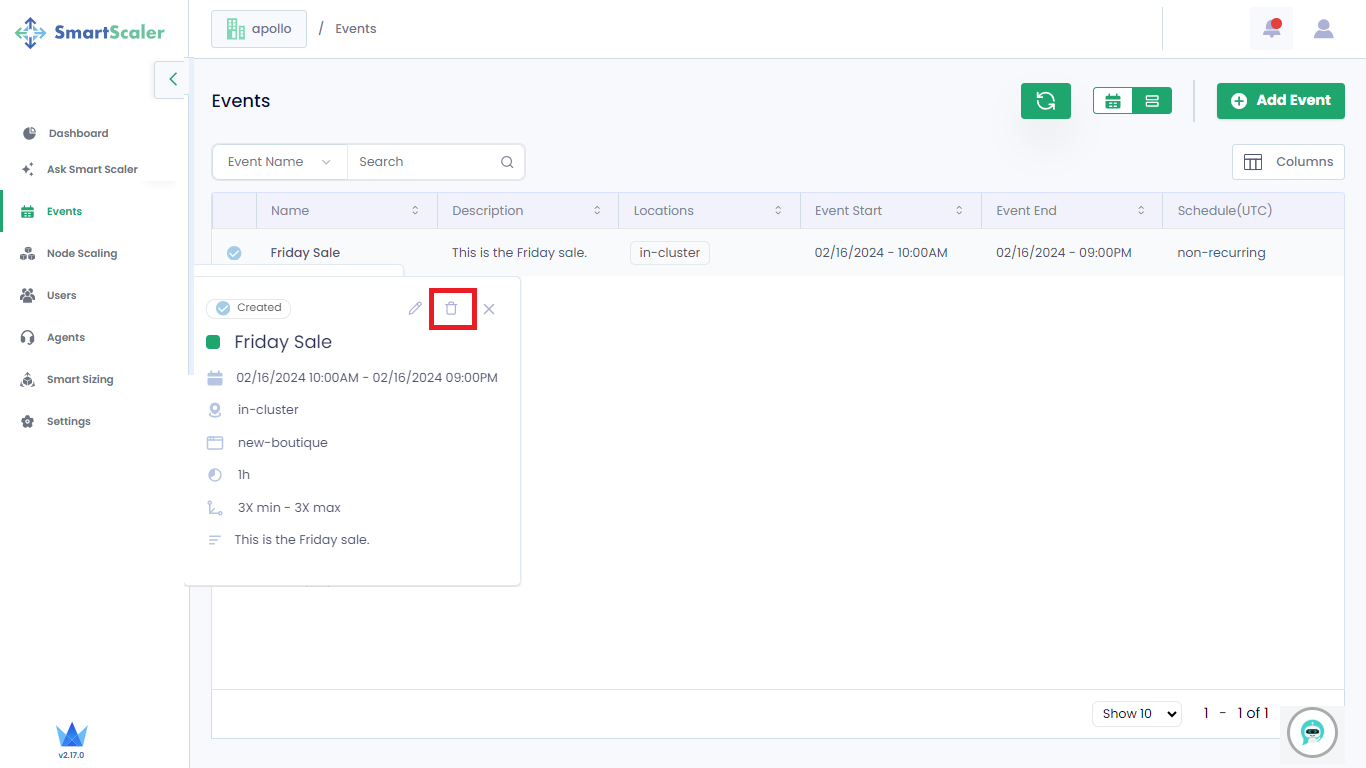1366x768 pixels.
Task: Change the Show 10 page size dropdown
Action: coord(1136,714)
